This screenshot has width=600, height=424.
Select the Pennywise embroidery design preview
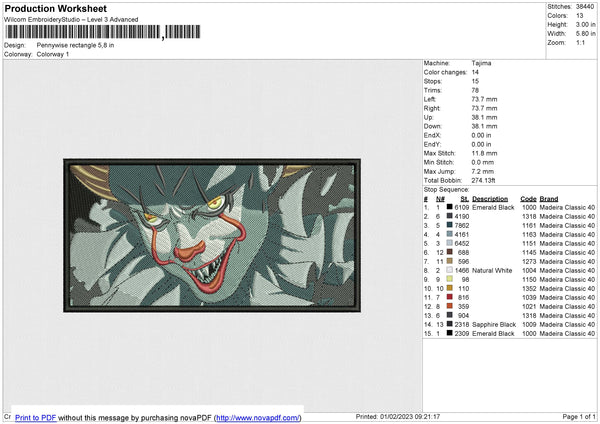pyautogui.click(x=212, y=235)
